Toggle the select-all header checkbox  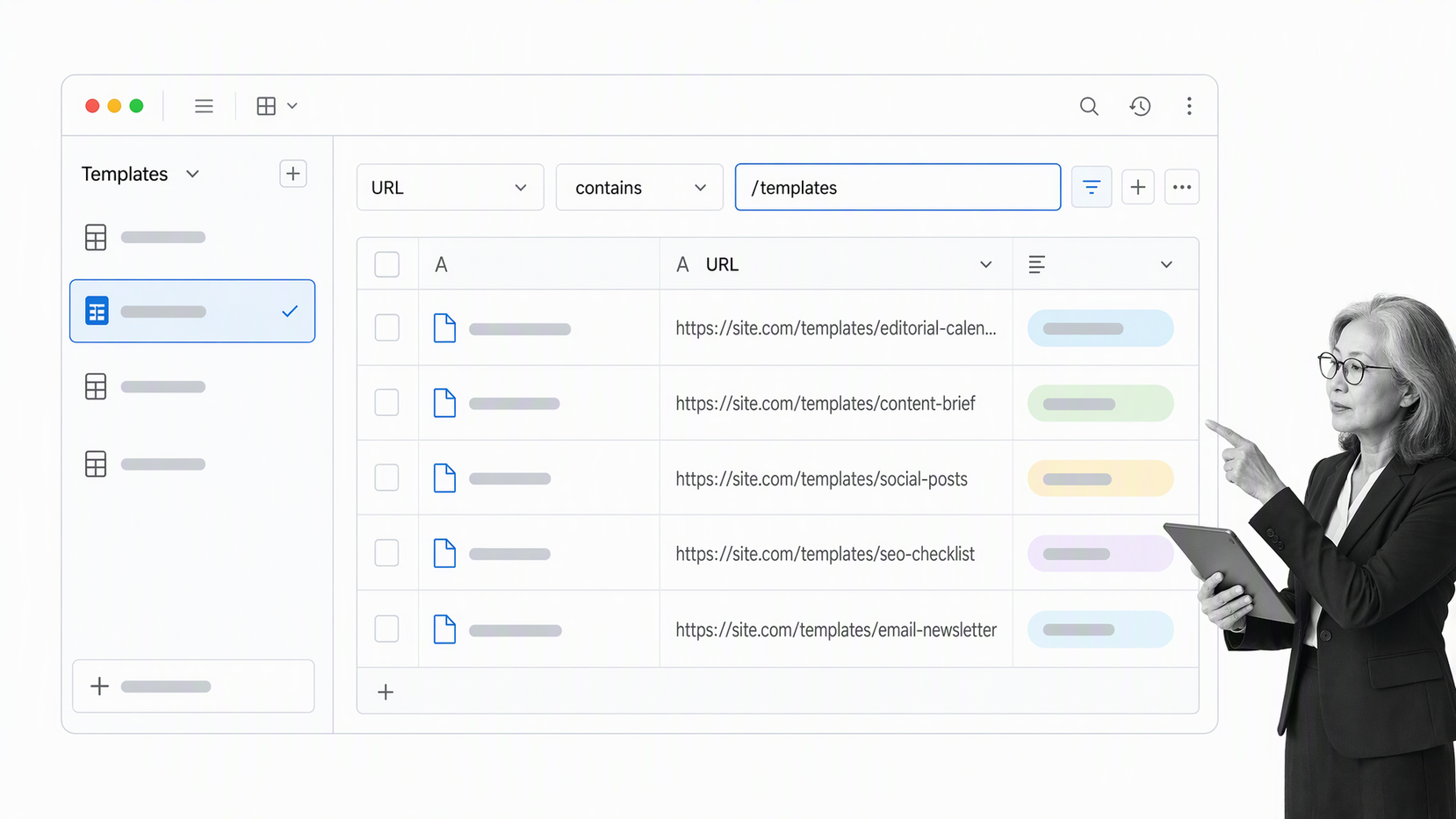387,264
